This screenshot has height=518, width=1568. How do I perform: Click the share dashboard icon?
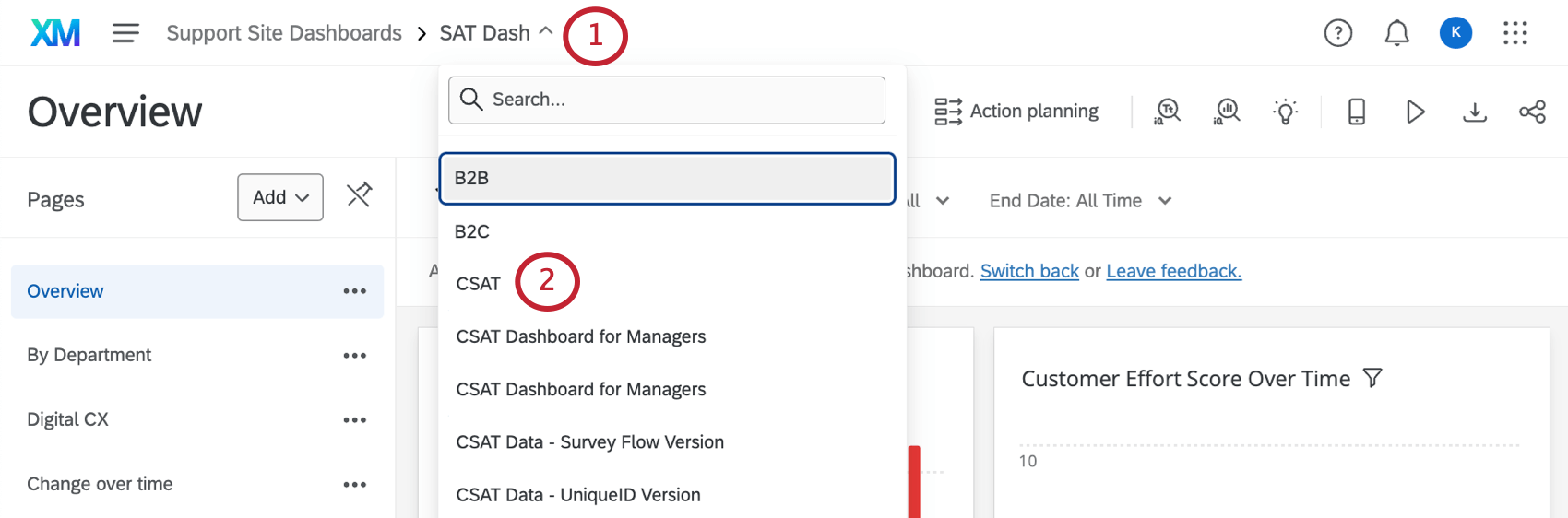click(x=1532, y=112)
